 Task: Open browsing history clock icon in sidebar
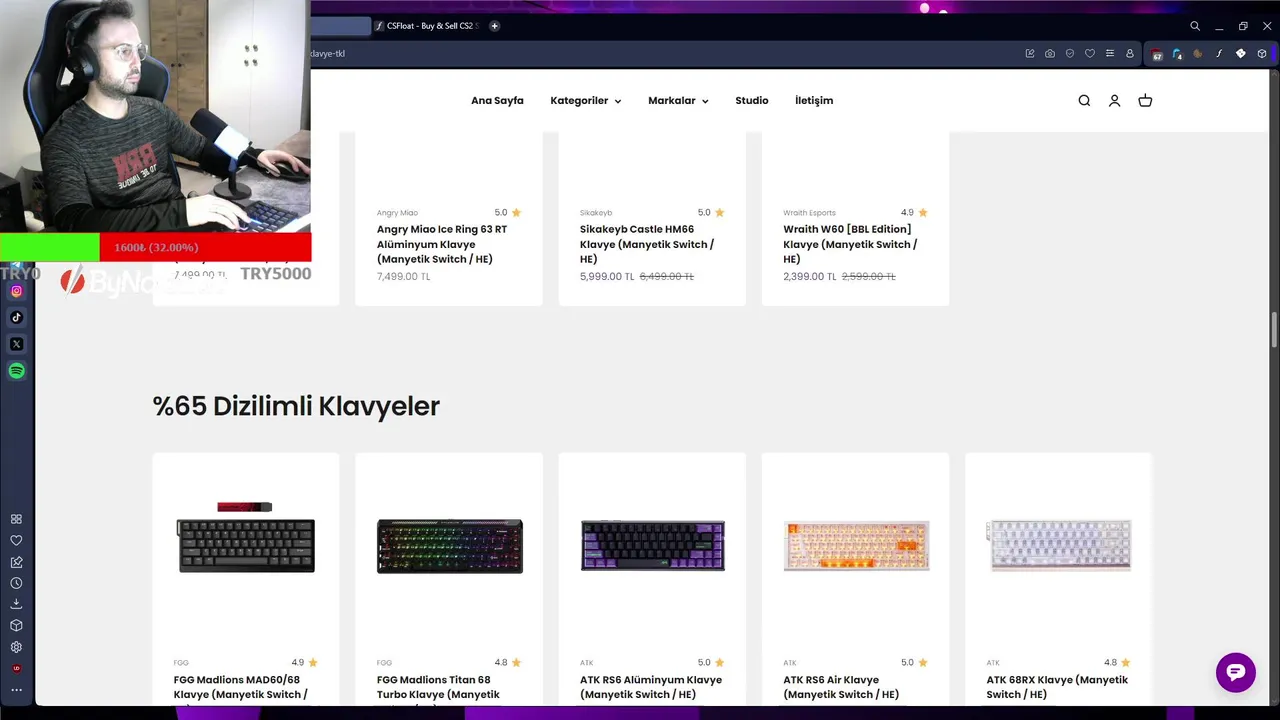click(16, 583)
